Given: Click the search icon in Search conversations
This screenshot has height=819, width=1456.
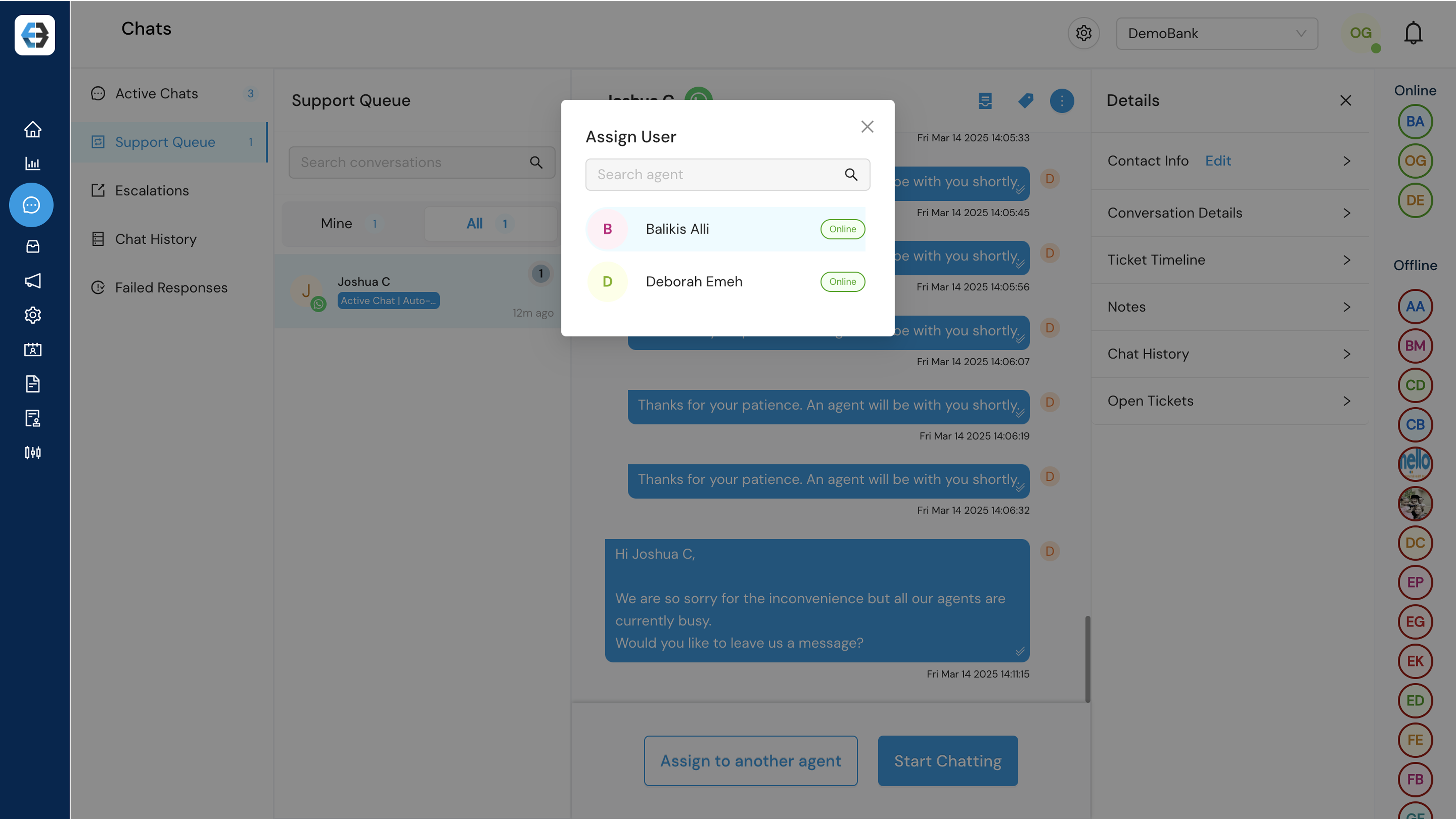Looking at the screenshot, I should coord(536,163).
